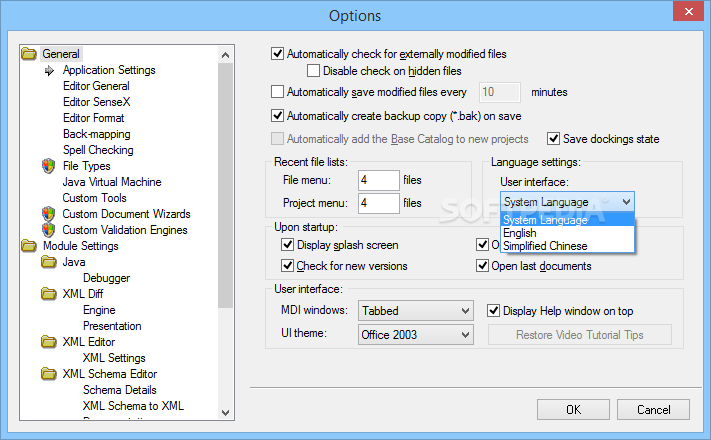Image resolution: width=711 pixels, height=440 pixels.
Task: Choose Simplified Chinese from the language list
Action: 567,246
